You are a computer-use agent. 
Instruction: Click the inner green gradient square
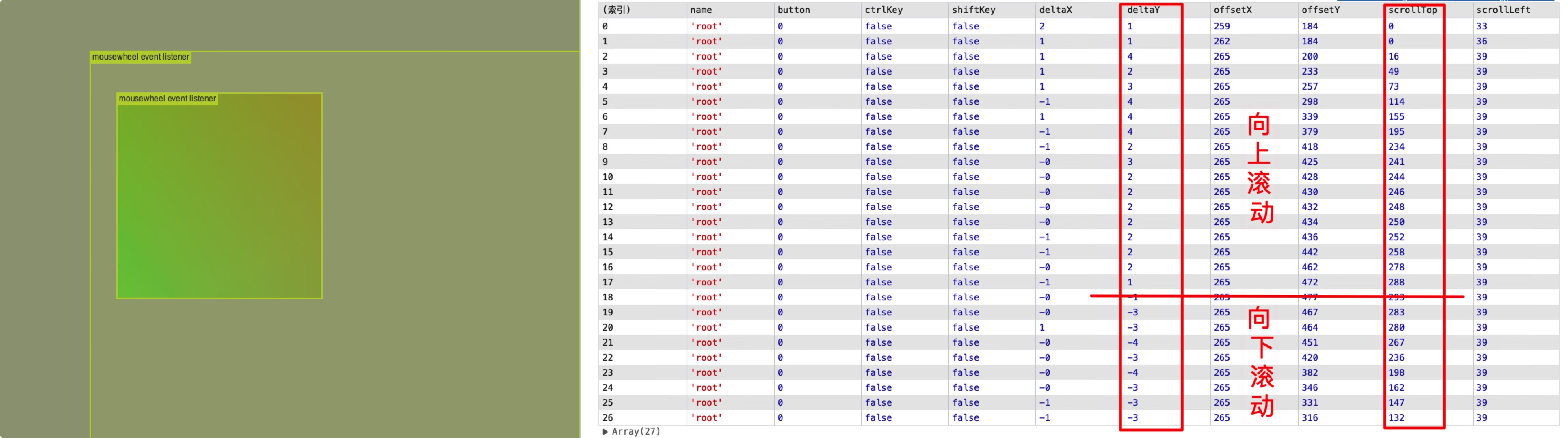tap(219, 201)
